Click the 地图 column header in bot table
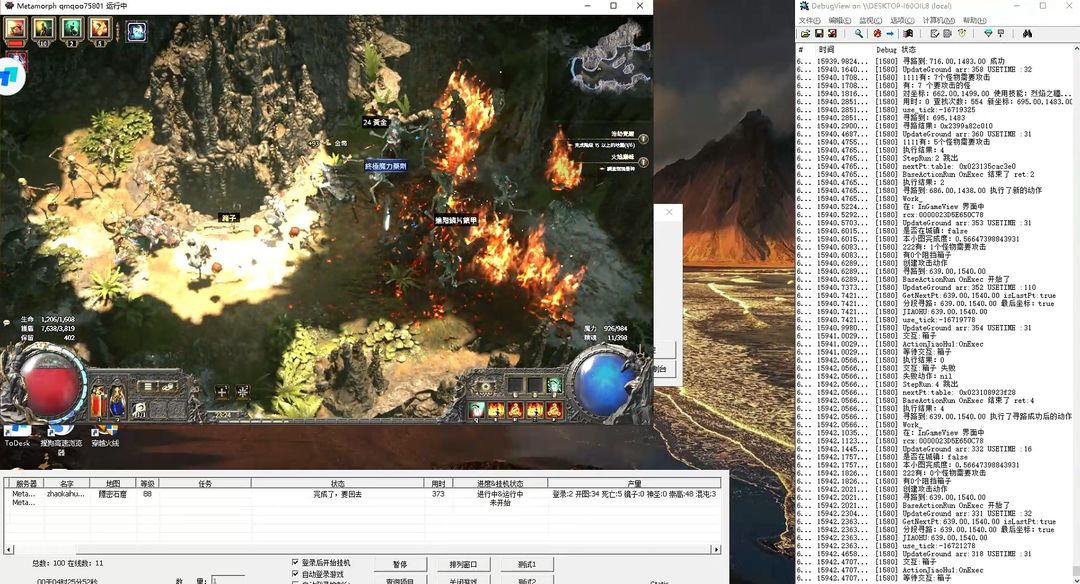The width and height of the screenshot is (1080, 584). coord(113,483)
